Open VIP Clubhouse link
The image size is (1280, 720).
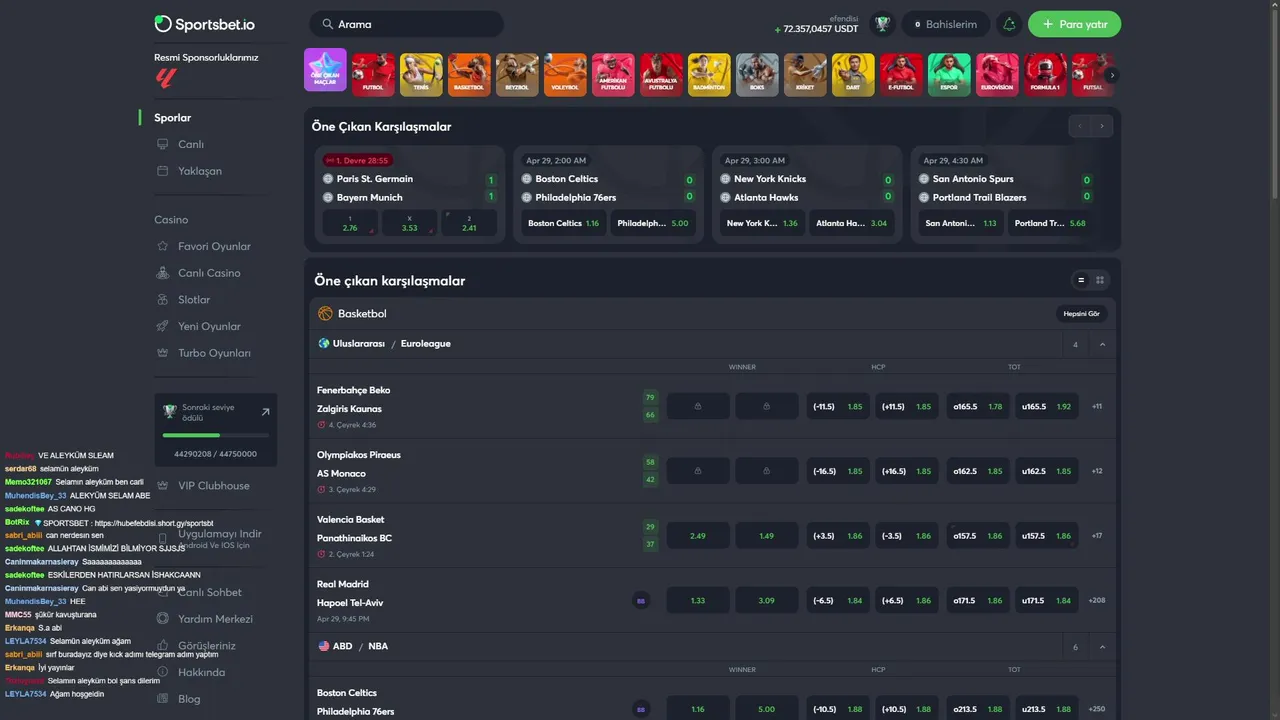[214, 486]
